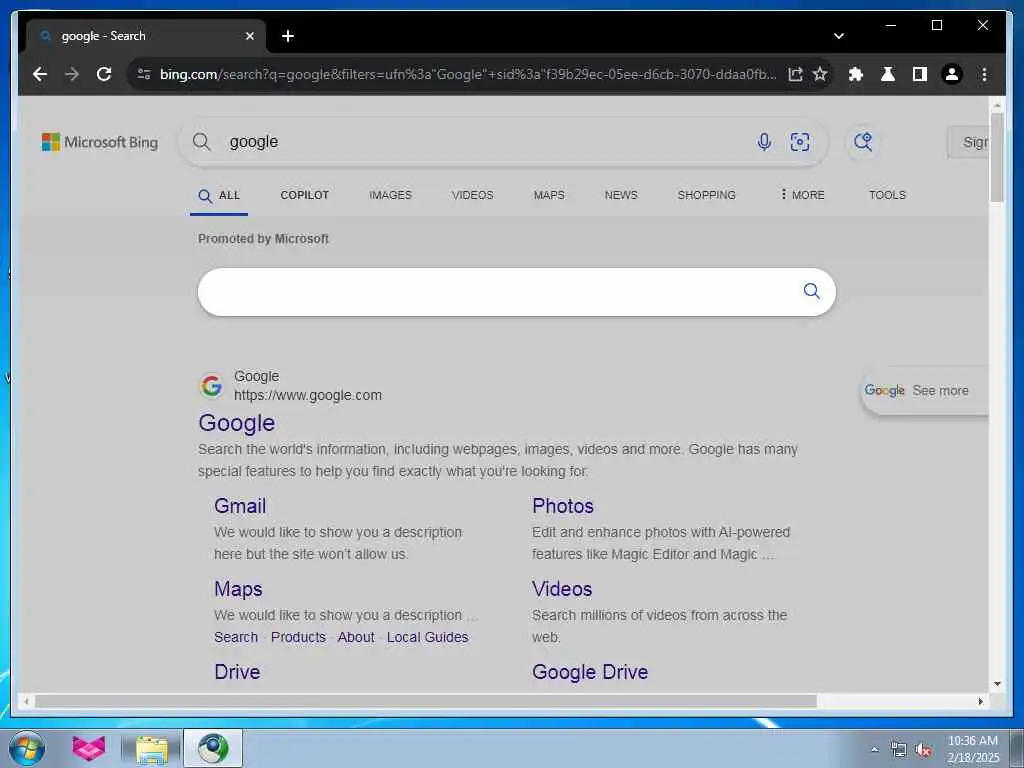Click the network tray icon
Image resolution: width=1024 pixels, height=768 pixels.
point(899,750)
